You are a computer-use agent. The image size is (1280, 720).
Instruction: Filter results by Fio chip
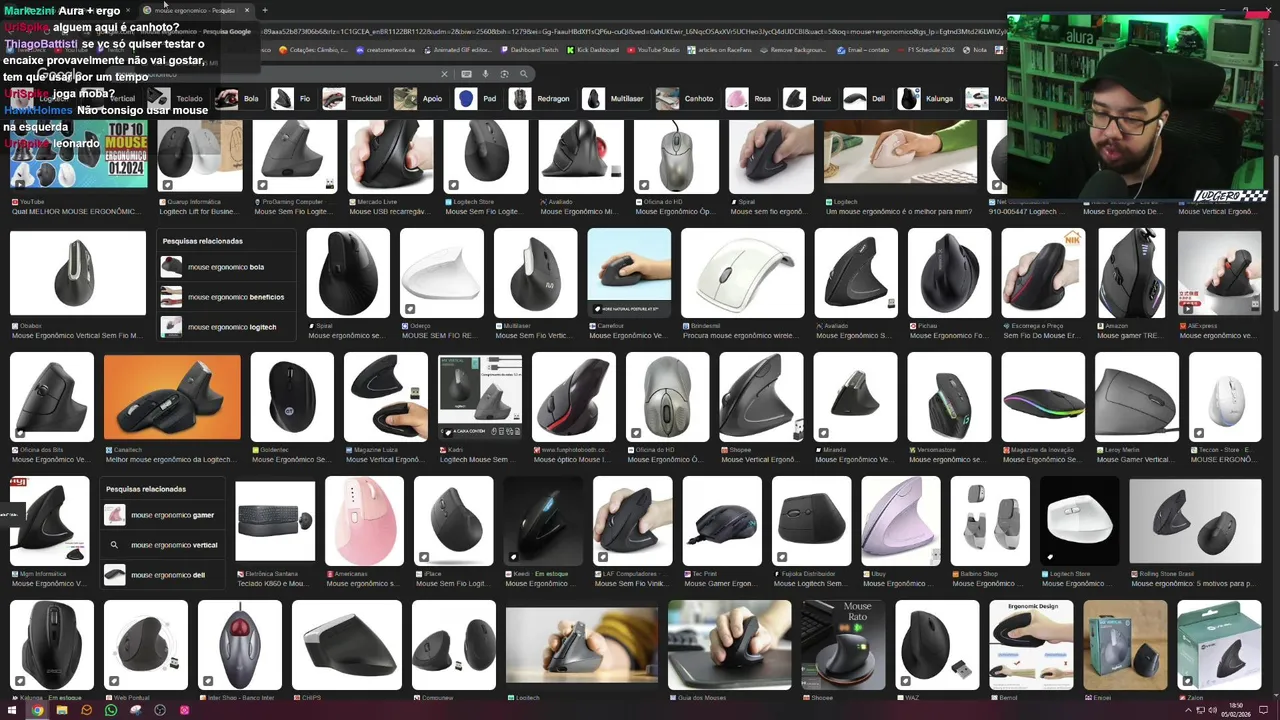[292, 98]
